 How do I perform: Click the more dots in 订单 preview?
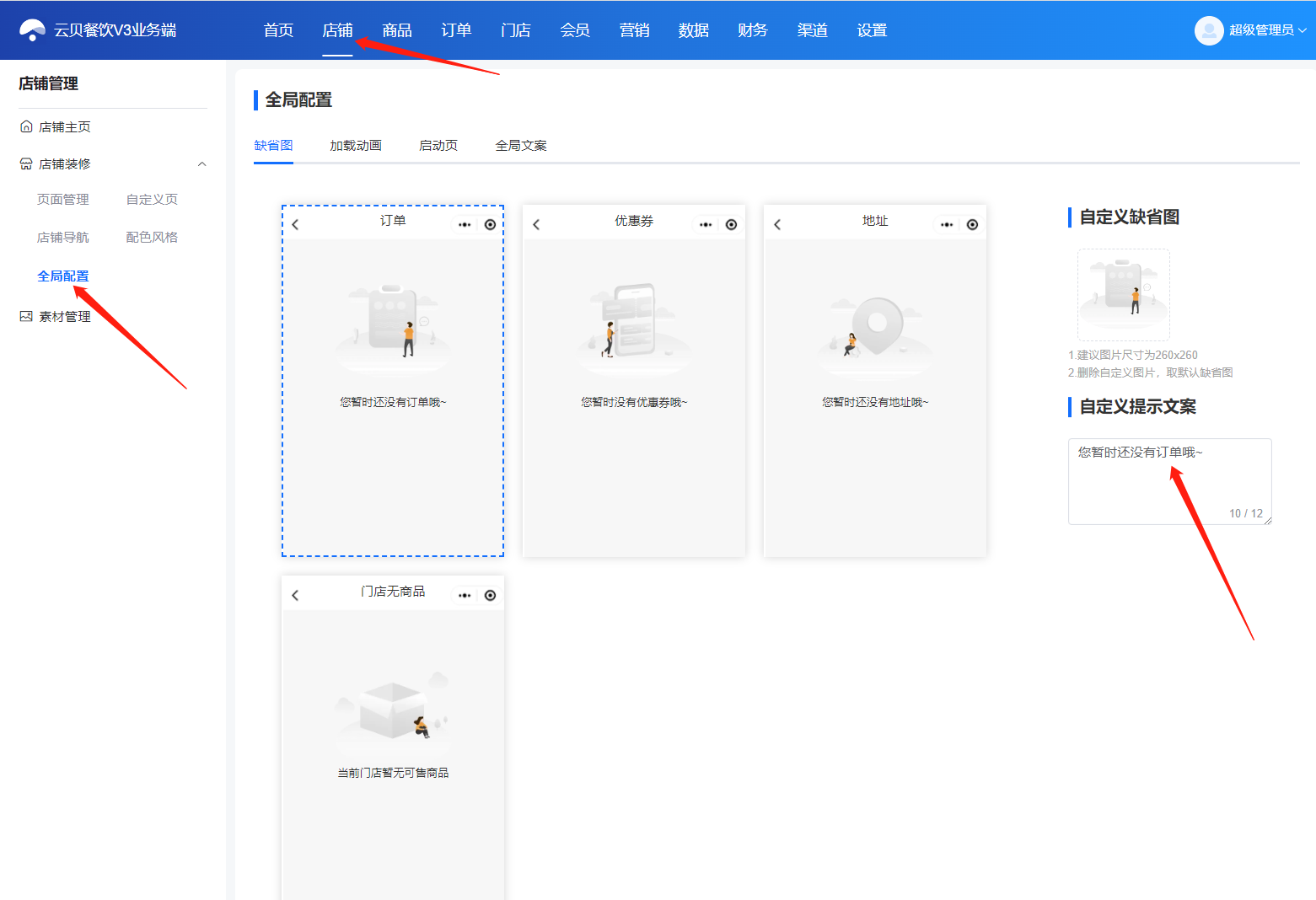point(465,224)
